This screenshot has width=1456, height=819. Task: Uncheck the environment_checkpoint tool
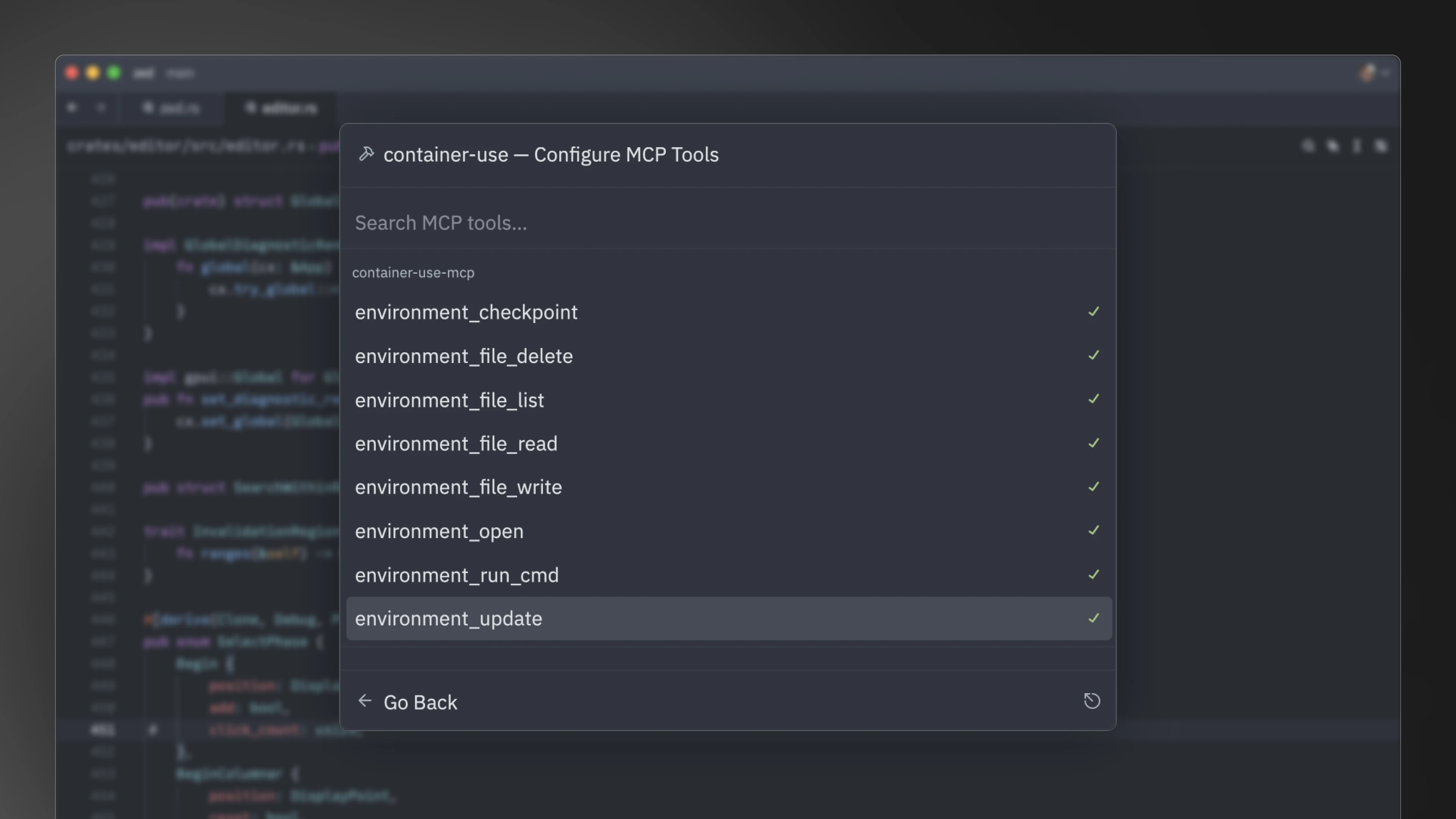click(x=1094, y=311)
